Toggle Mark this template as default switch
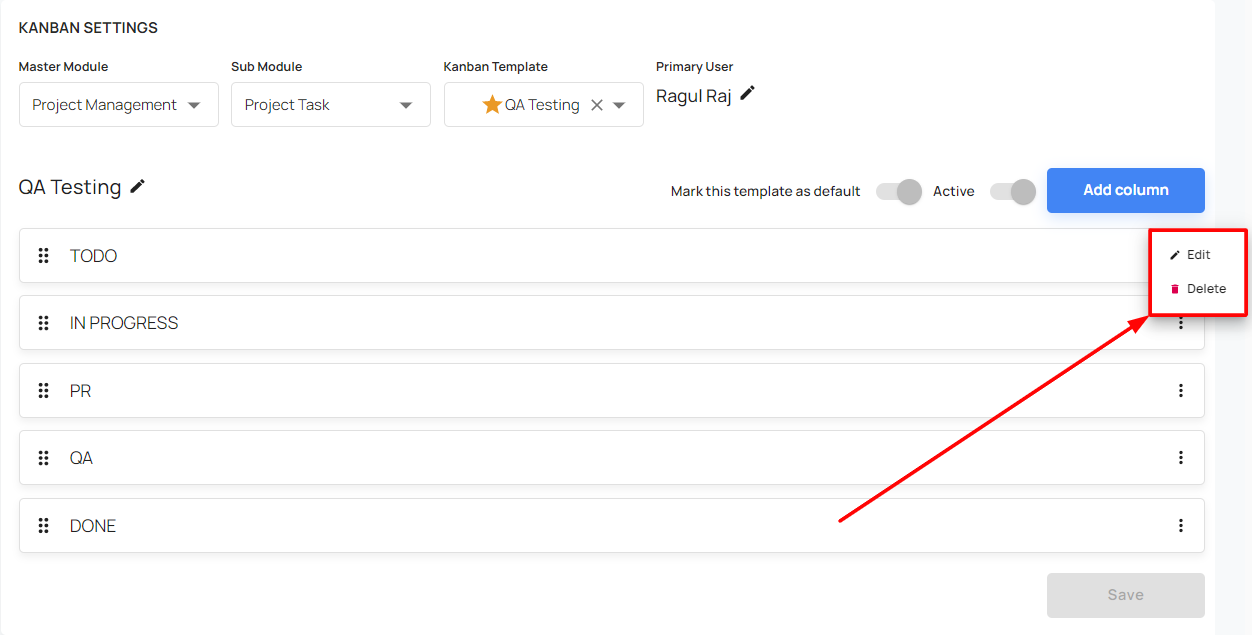This screenshot has width=1252, height=635. [898, 191]
